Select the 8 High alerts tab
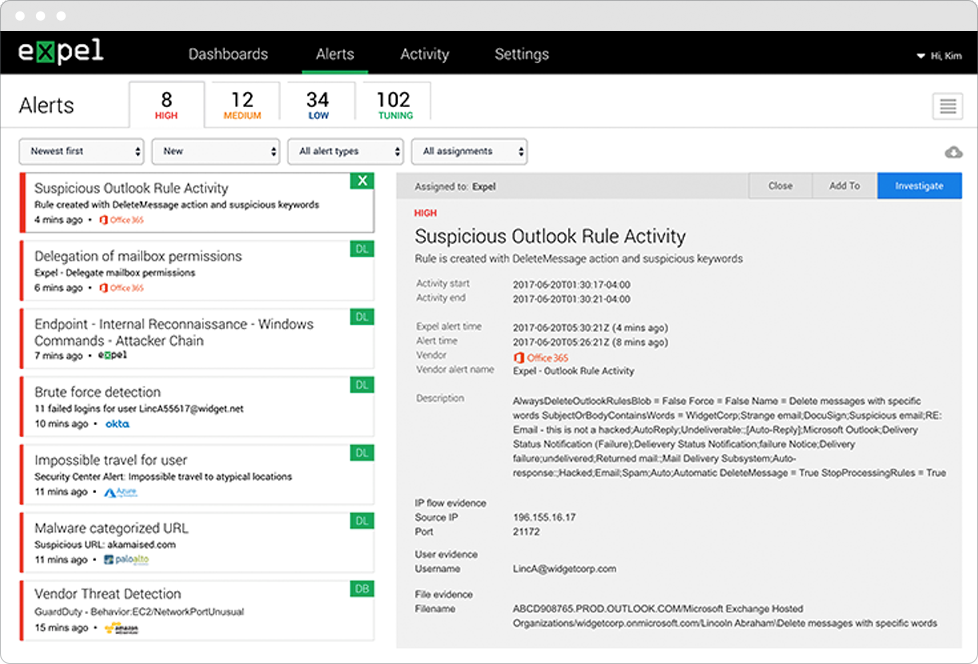The image size is (978, 664). point(167,105)
